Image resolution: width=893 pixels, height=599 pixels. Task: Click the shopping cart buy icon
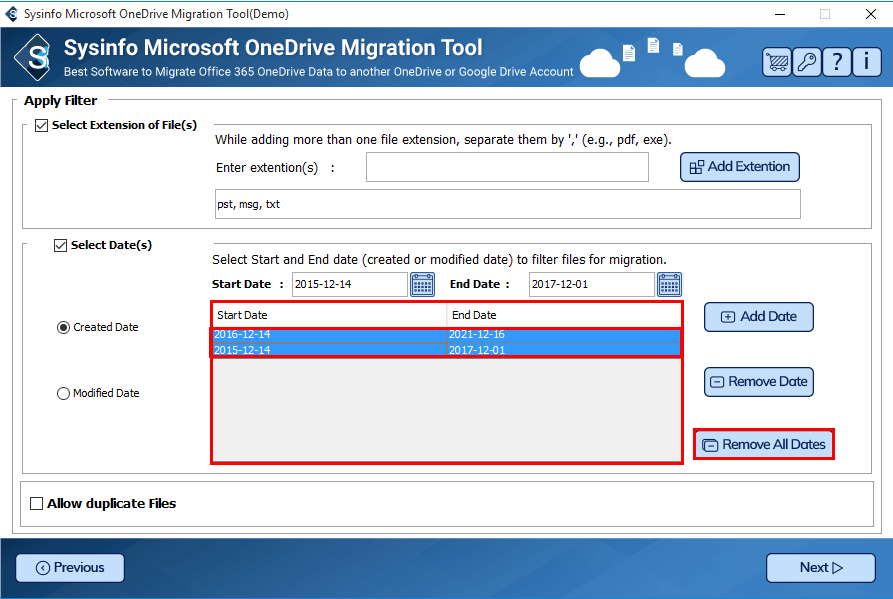coord(776,61)
